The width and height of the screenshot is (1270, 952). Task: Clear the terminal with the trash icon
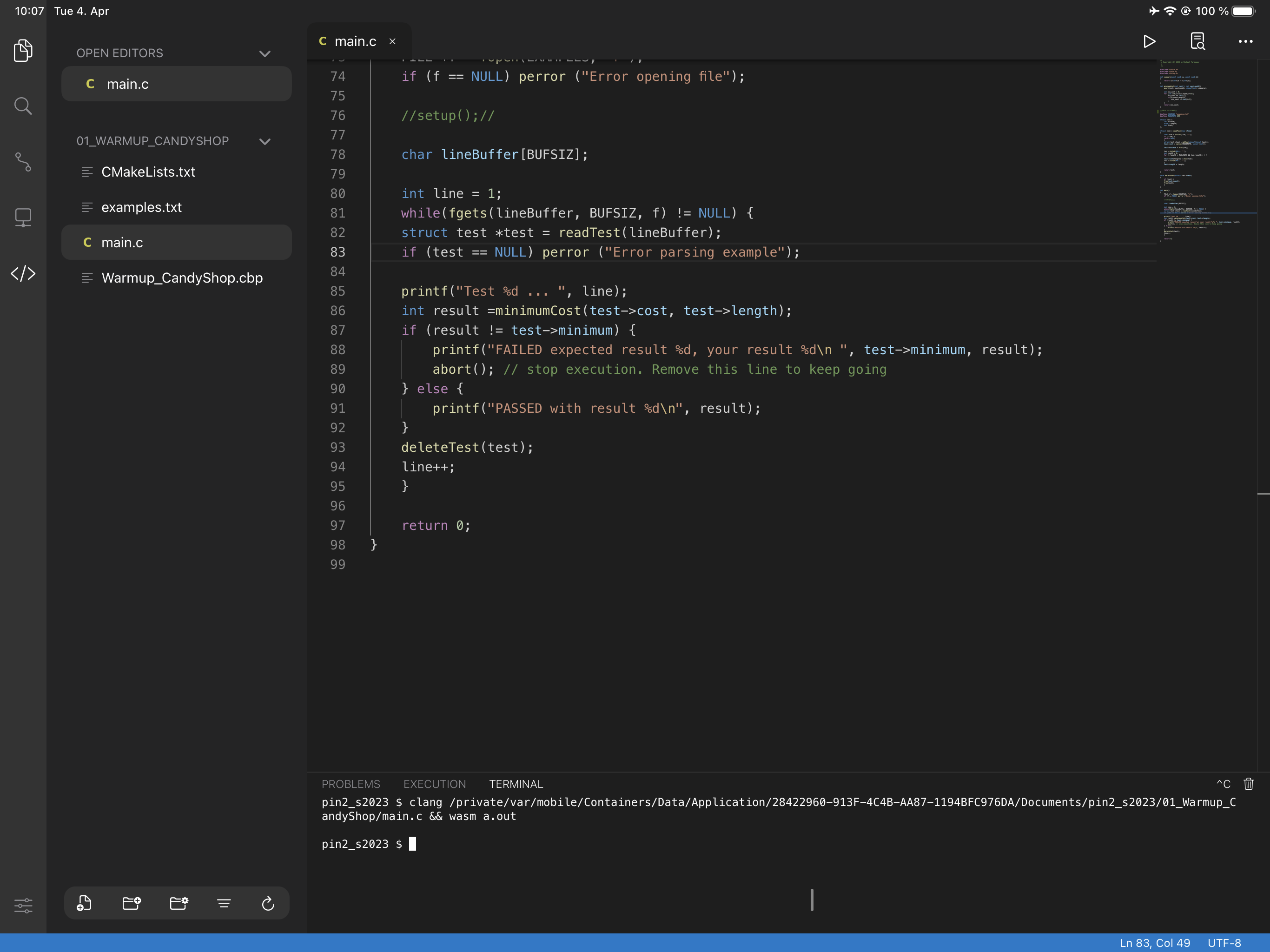coord(1249,784)
